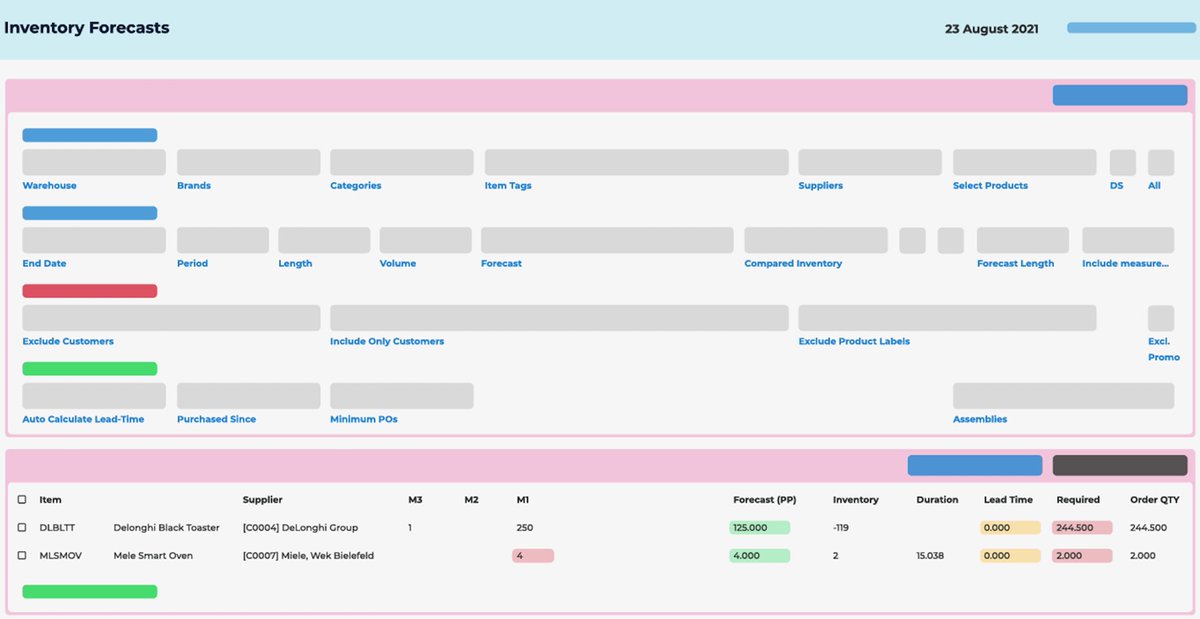1200x619 pixels.
Task: Click the M3 column header
Action: pyautogui.click(x=416, y=499)
